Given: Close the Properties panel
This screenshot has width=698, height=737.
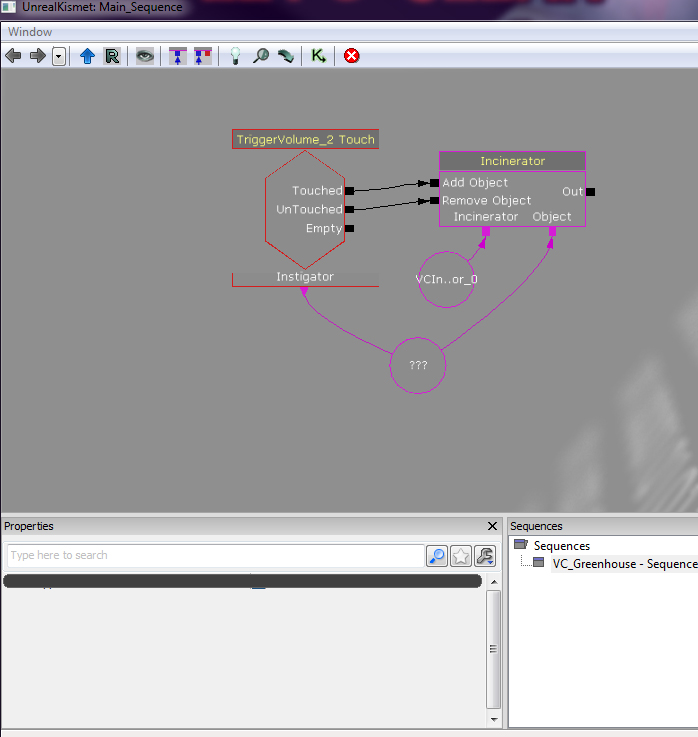Looking at the screenshot, I should pos(492,526).
